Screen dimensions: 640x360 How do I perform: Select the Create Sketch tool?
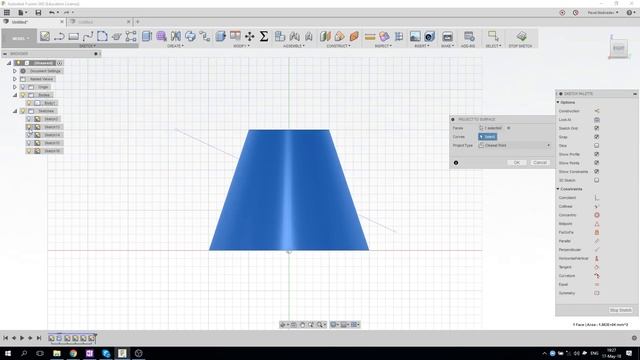coord(44,36)
